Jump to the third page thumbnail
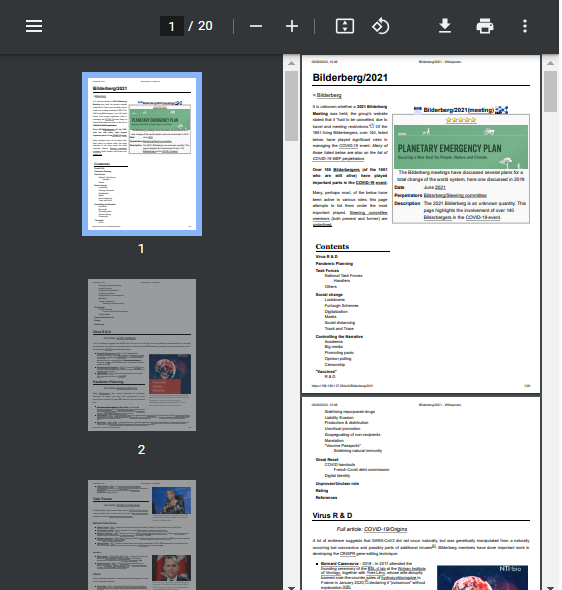The image size is (562, 590). click(142, 535)
